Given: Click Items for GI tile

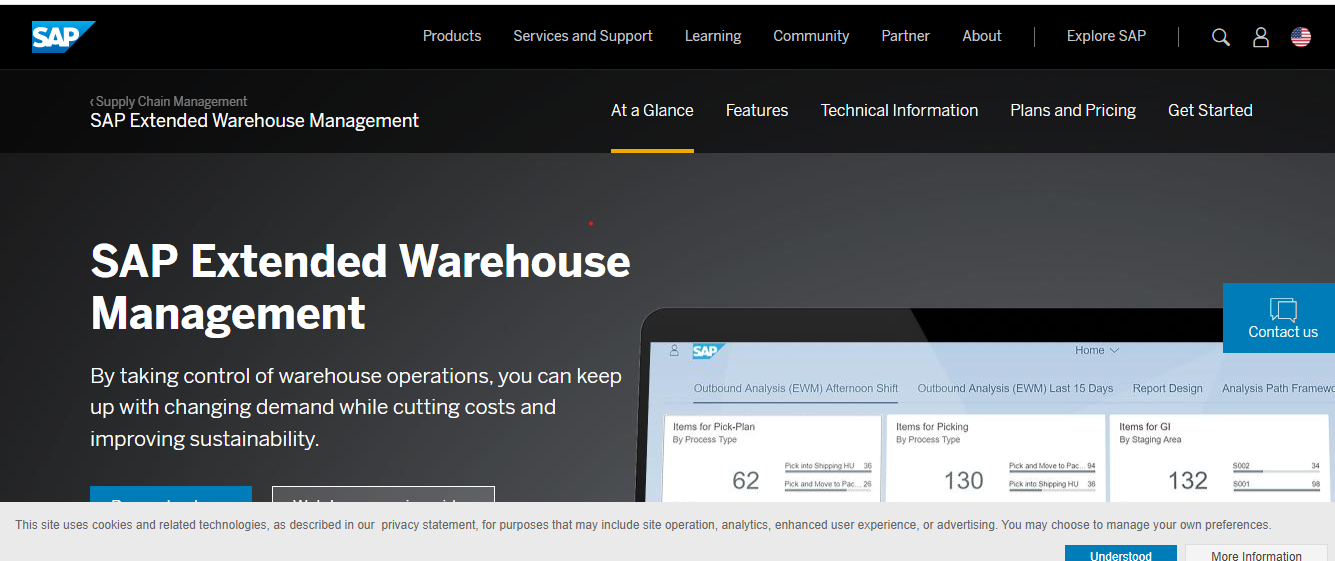Looking at the screenshot, I should (1219, 458).
